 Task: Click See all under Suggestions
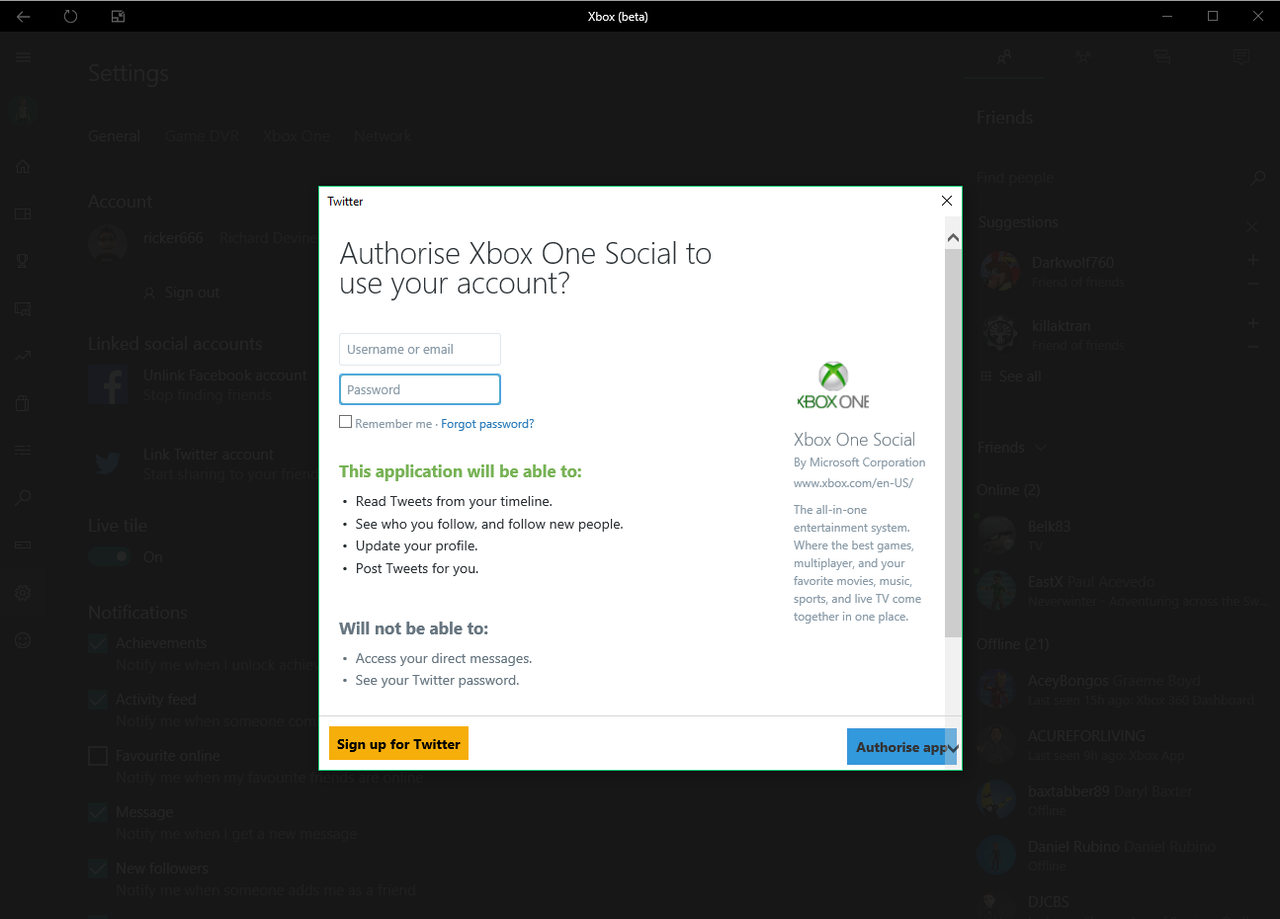pos(1010,376)
